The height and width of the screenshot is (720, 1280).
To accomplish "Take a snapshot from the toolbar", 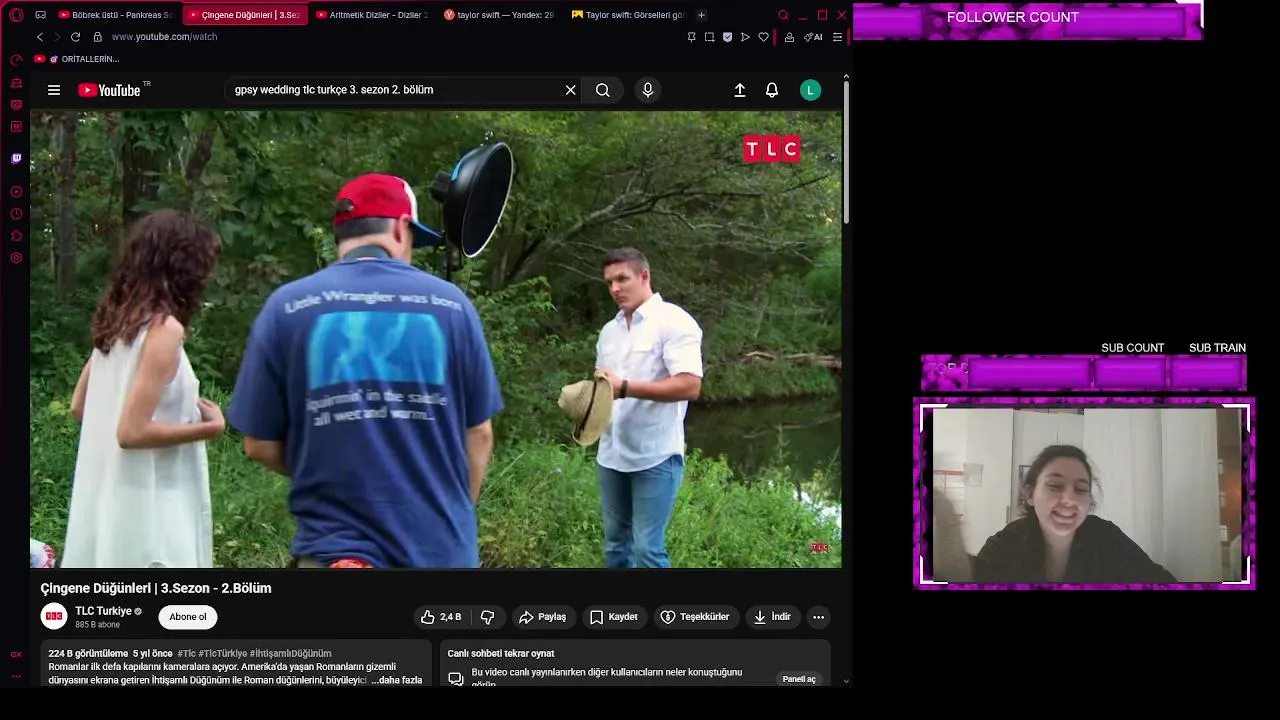I will point(709,37).
